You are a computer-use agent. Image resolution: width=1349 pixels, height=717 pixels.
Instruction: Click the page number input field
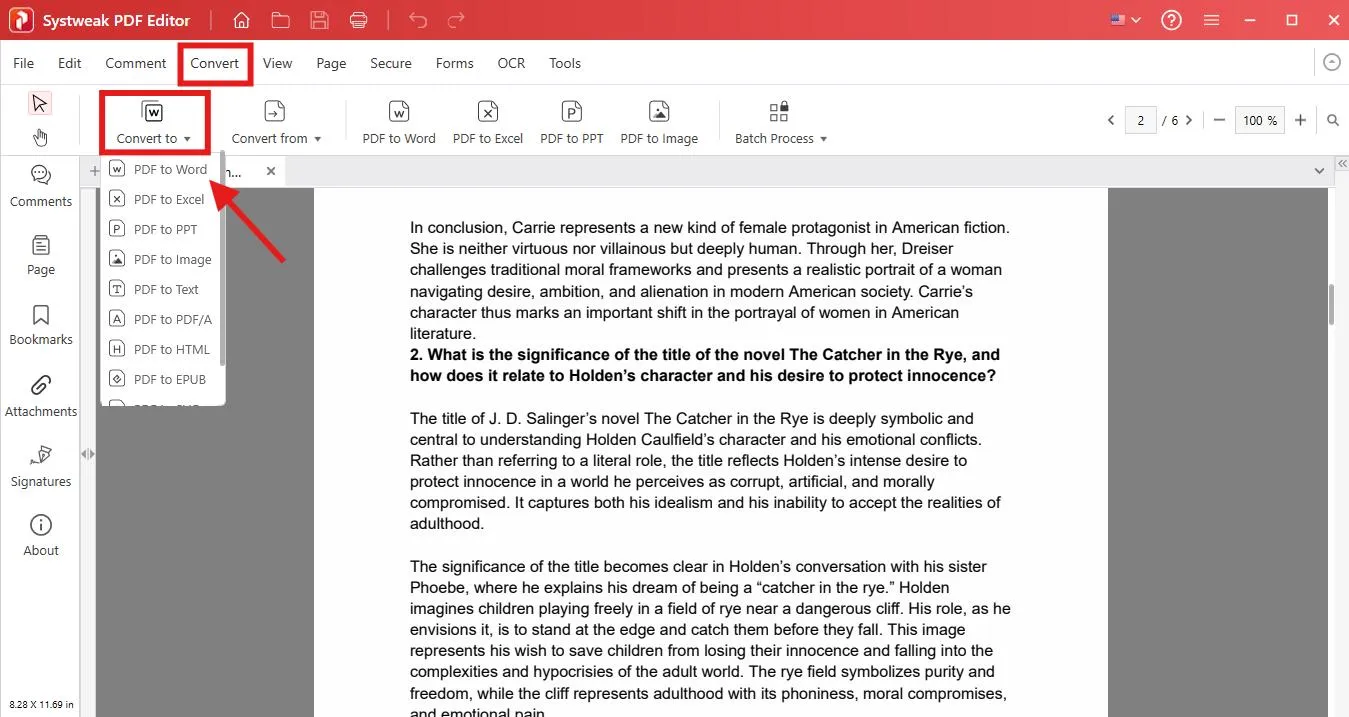click(x=1140, y=120)
